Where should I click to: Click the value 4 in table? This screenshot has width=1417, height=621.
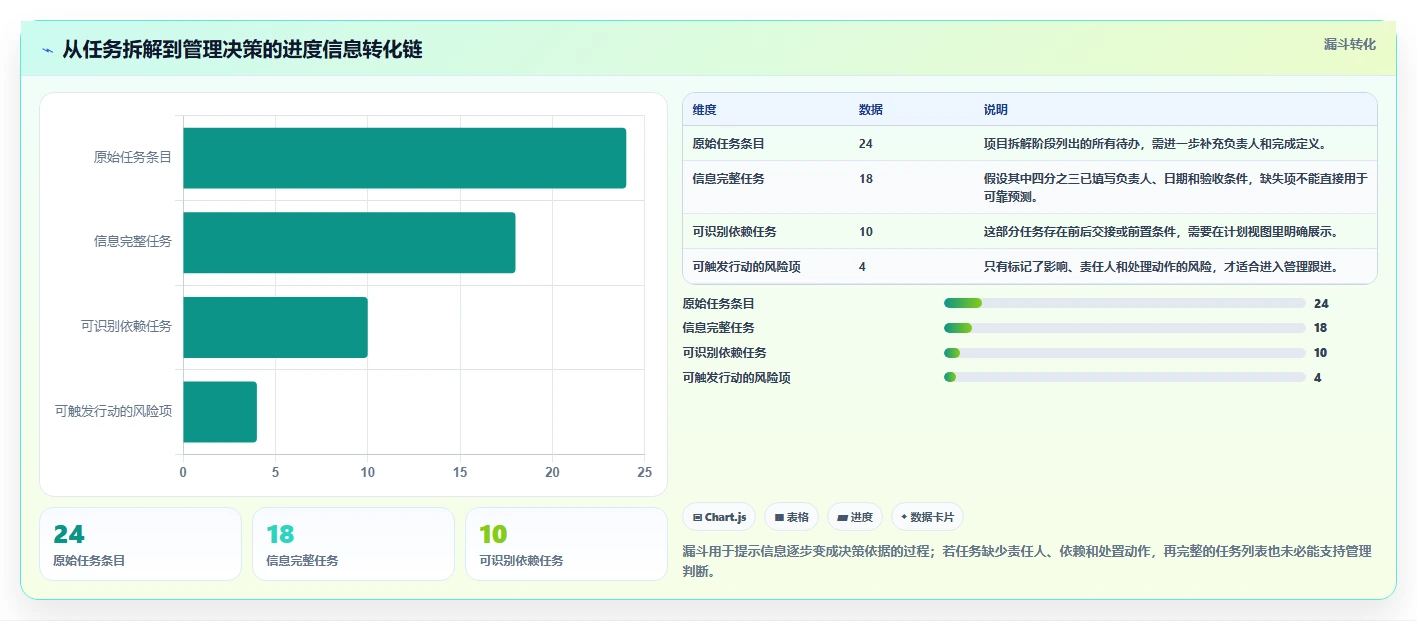coord(862,267)
